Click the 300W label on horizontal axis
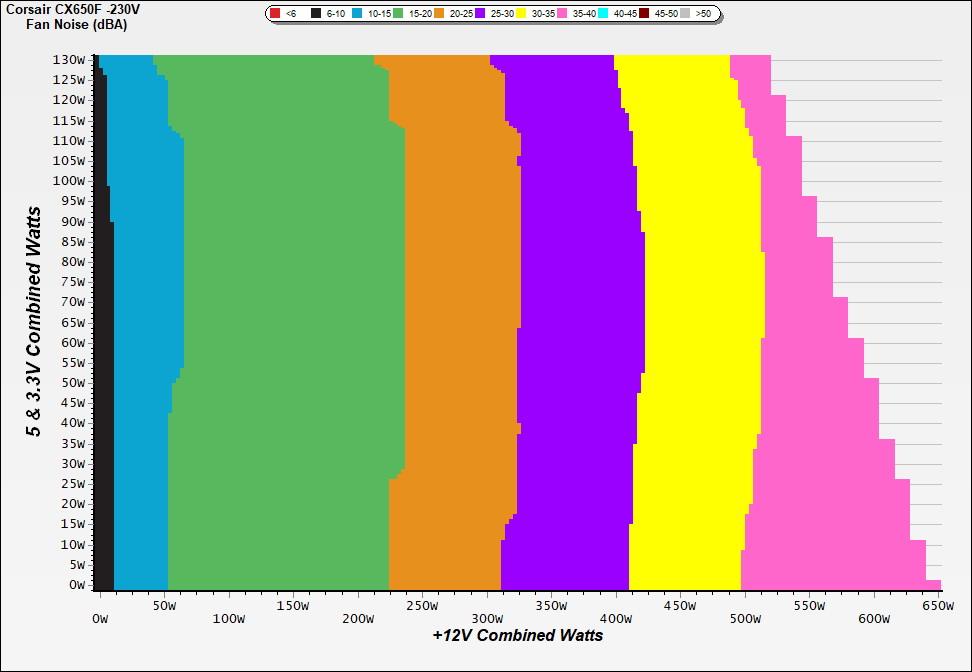 tap(487, 606)
